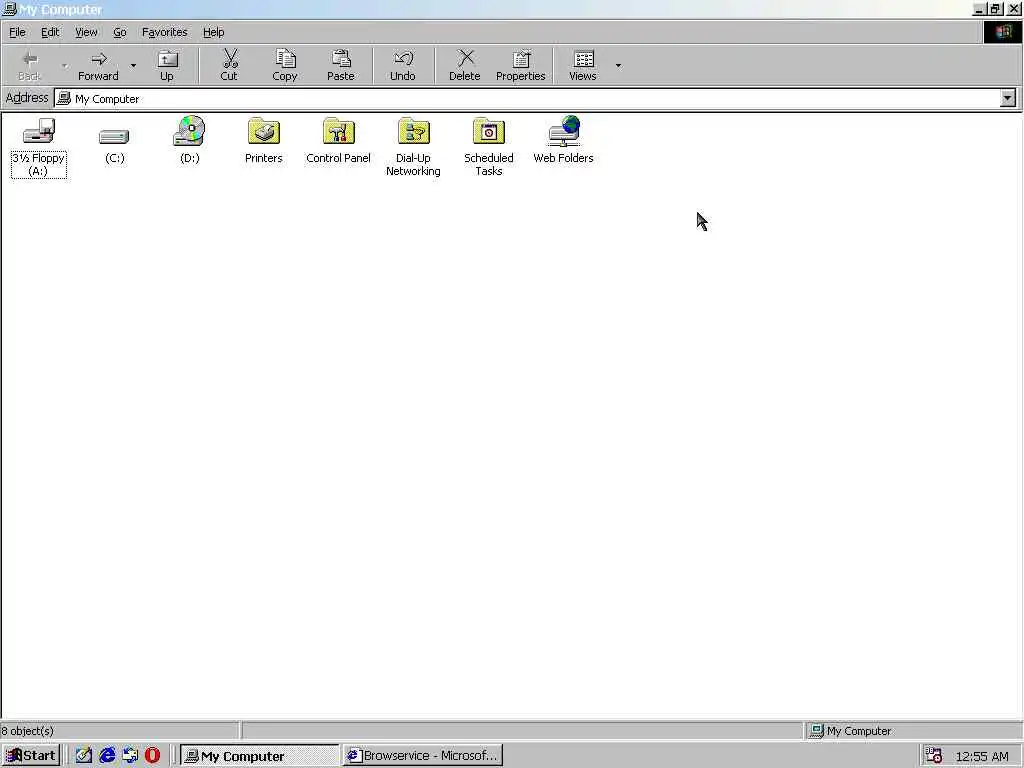Viewport: 1024px width, 768px height.
Task: Minimize the My Computer window
Action: pos(979,9)
